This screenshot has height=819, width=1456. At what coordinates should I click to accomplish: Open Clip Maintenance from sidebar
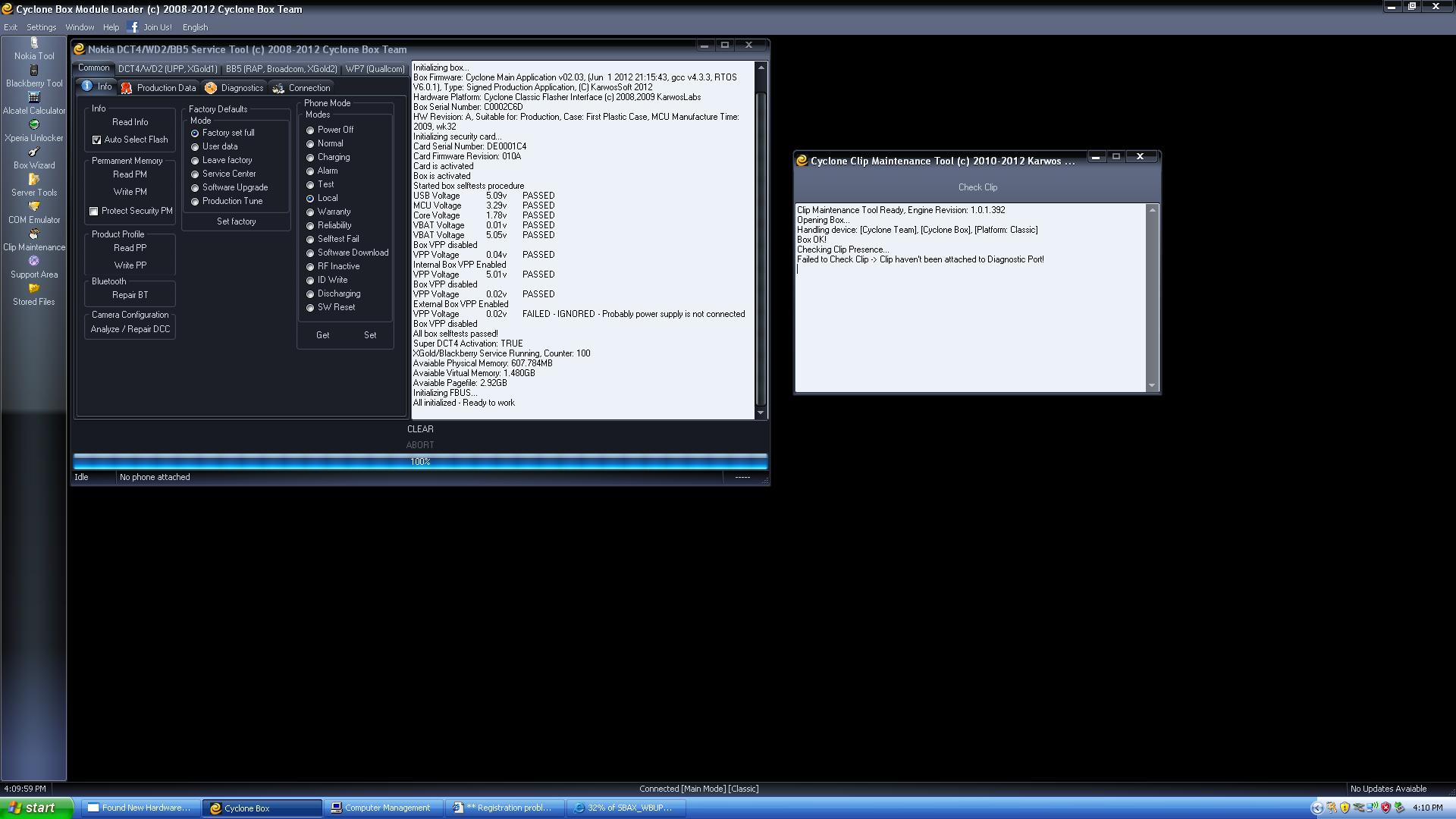[34, 241]
